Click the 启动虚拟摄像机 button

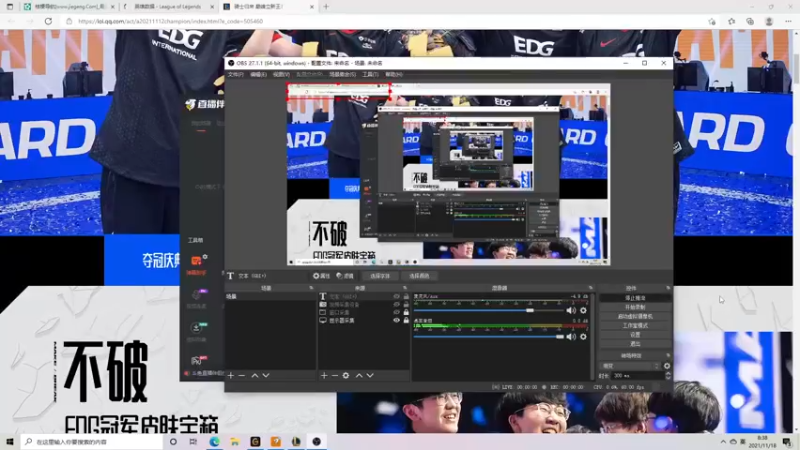coord(635,316)
